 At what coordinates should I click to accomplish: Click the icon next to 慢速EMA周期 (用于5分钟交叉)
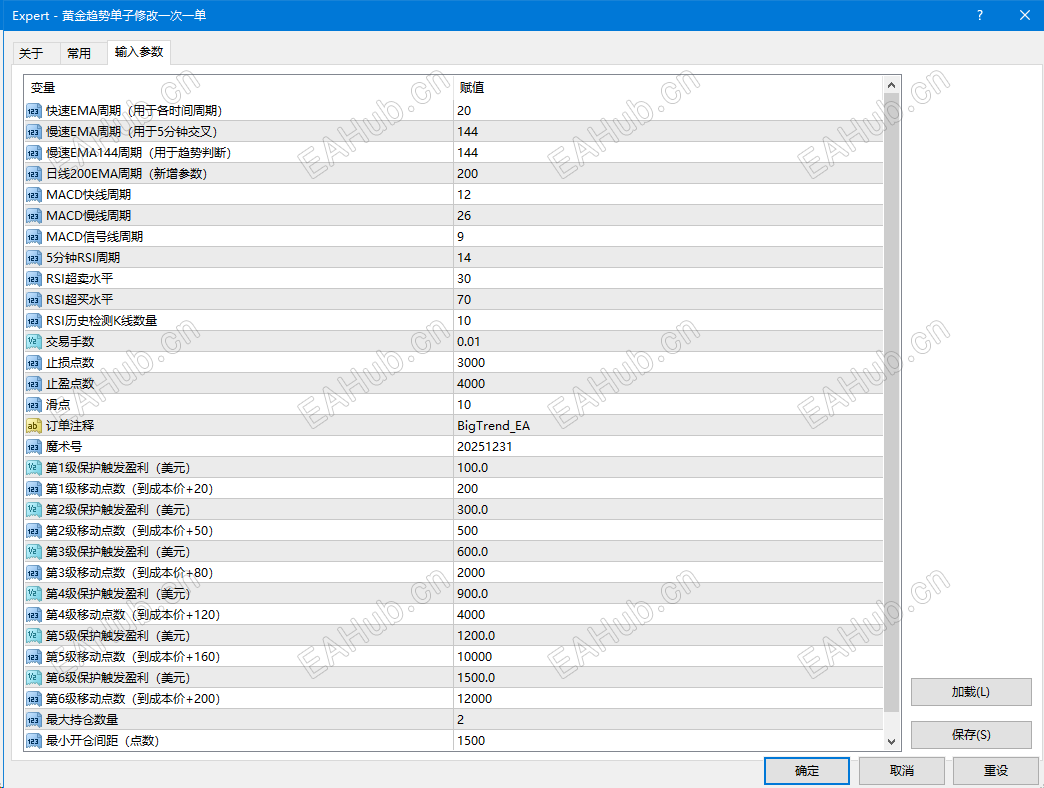click(33, 132)
